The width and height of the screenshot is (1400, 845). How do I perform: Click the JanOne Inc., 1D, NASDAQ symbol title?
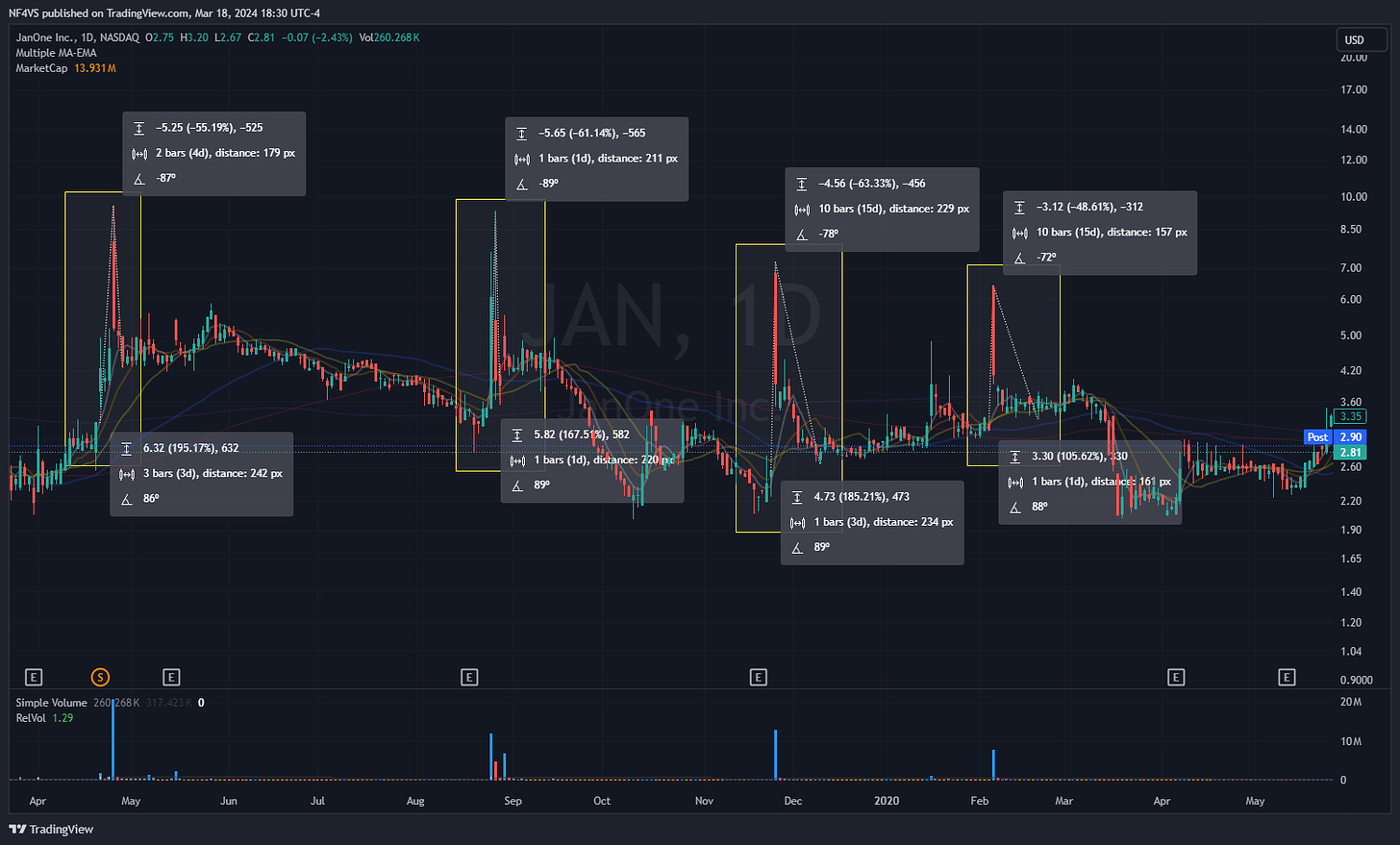(78, 37)
